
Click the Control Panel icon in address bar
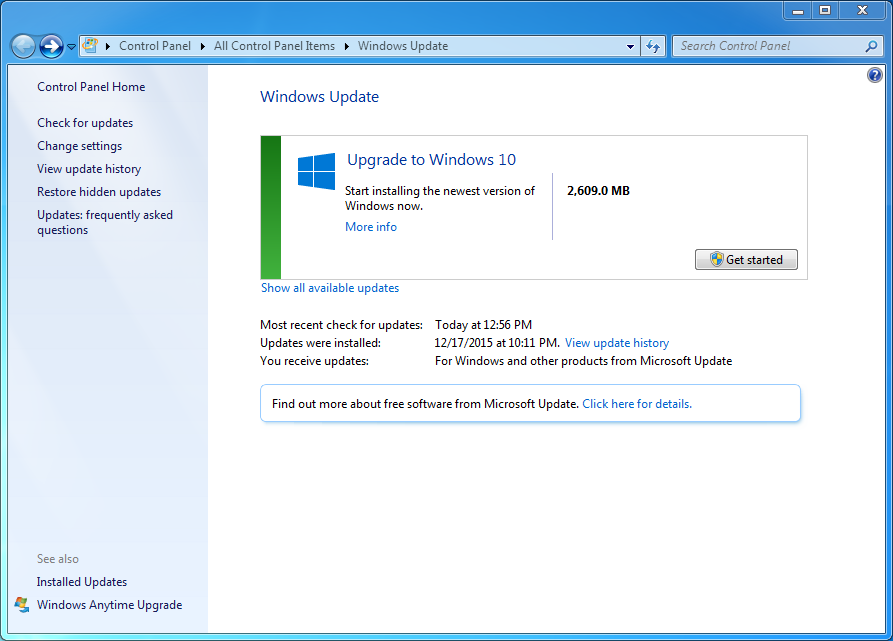[88, 45]
